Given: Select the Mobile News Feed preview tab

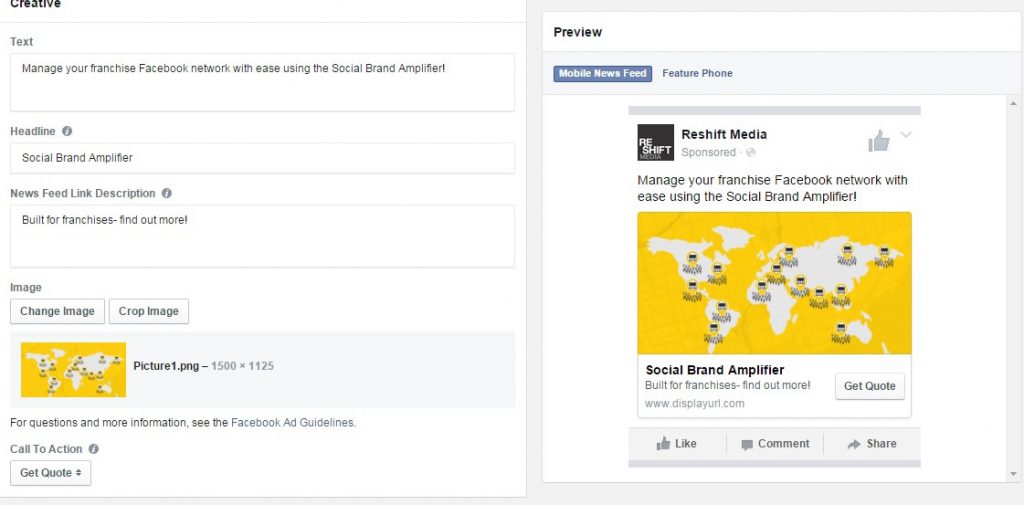Looking at the screenshot, I should tap(603, 73).
